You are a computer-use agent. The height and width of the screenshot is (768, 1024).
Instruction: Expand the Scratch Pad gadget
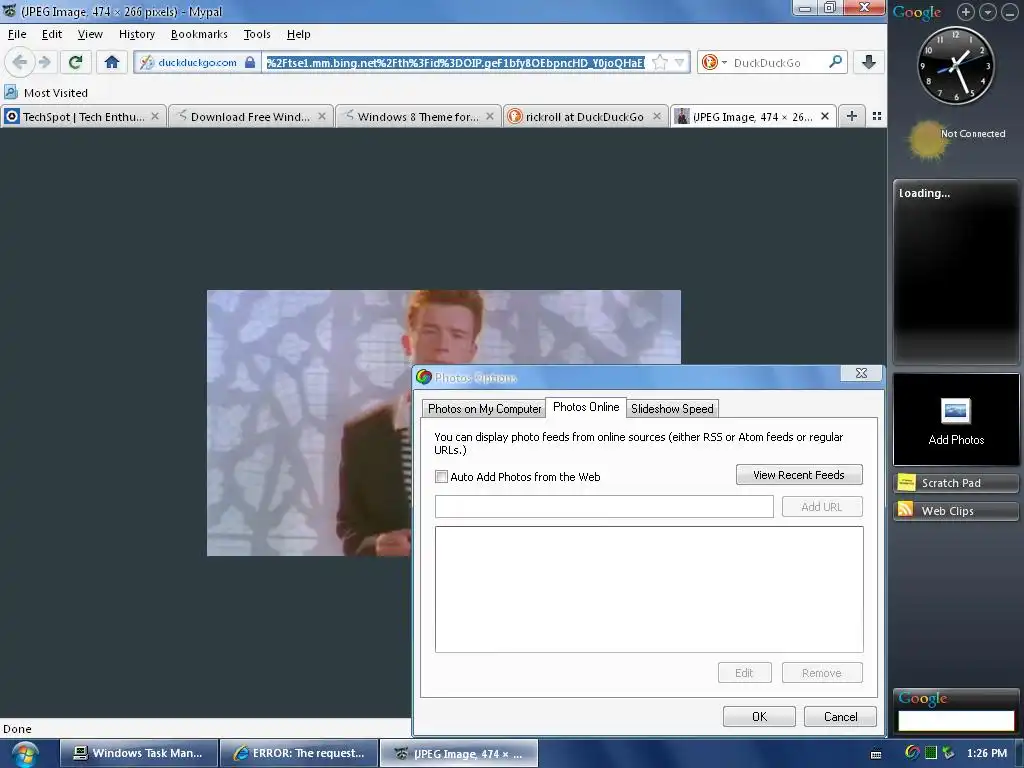pyautogui.click(x=956, y=483)
